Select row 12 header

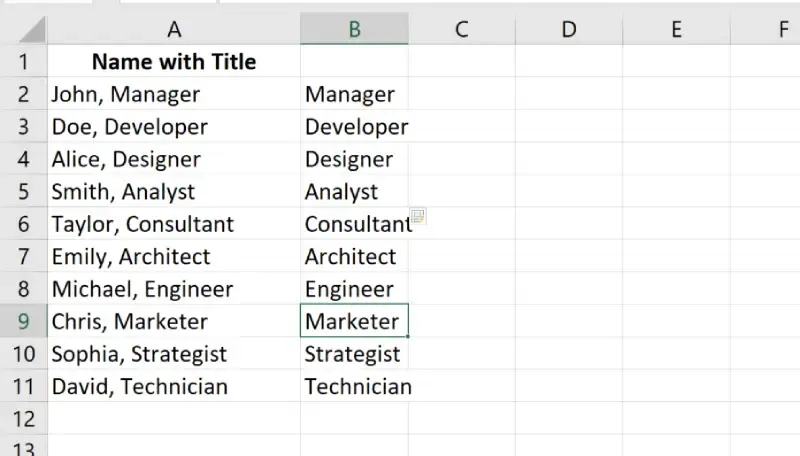coord(23,419)
